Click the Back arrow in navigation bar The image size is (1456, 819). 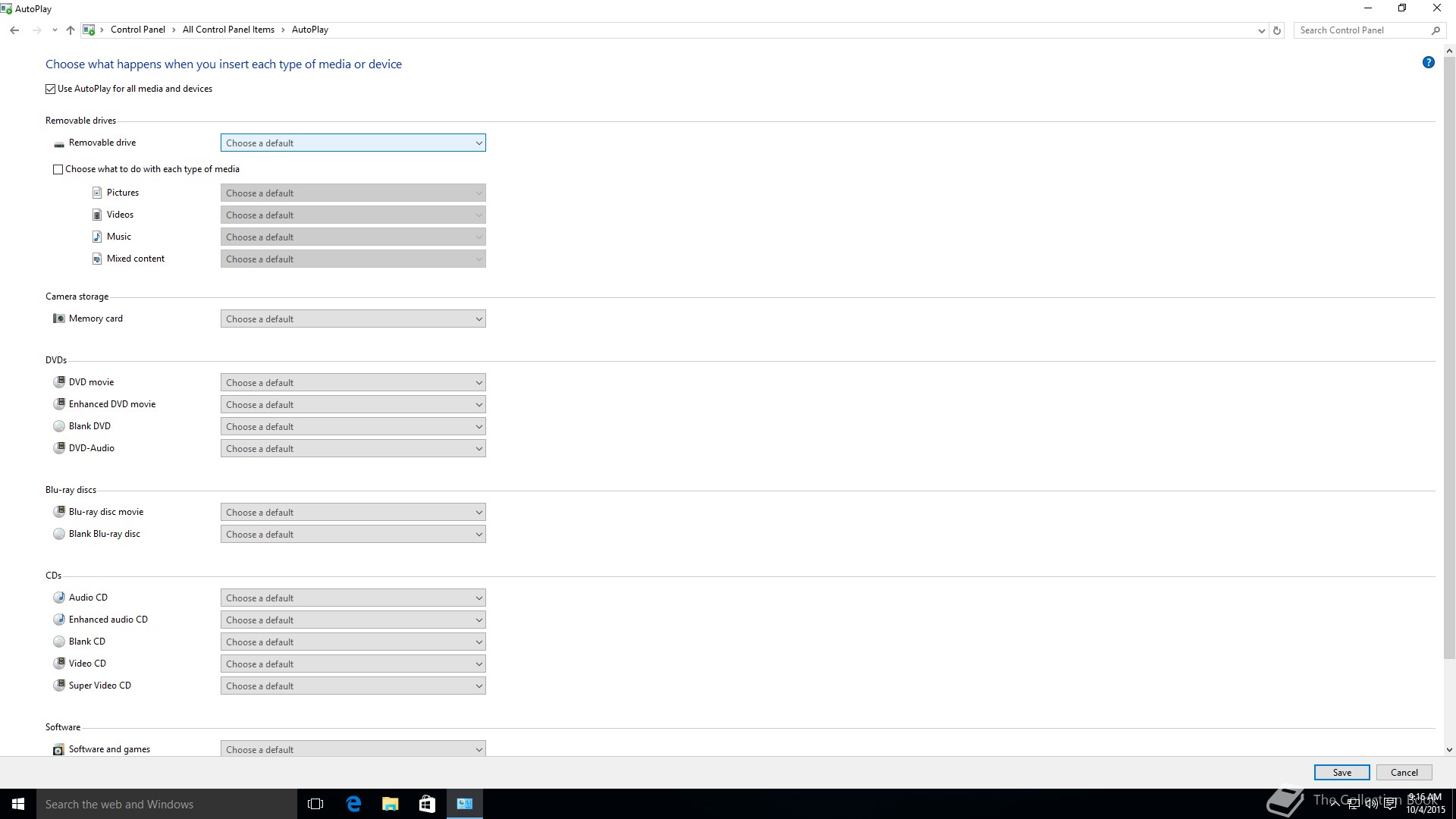[14, 30]
